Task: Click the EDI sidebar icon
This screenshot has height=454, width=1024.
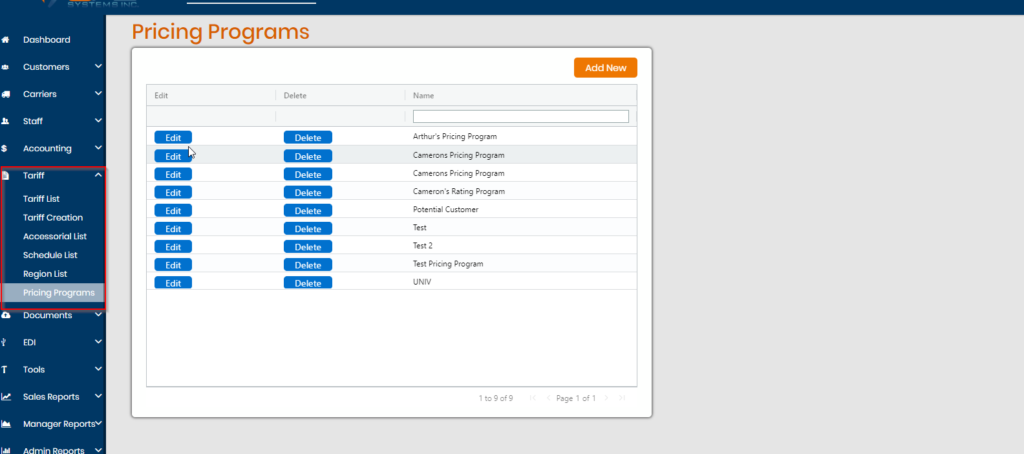Action: coord(4,342)
